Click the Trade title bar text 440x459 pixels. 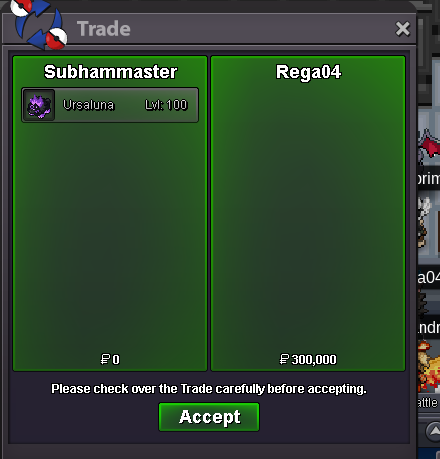(x=104, y=29)
